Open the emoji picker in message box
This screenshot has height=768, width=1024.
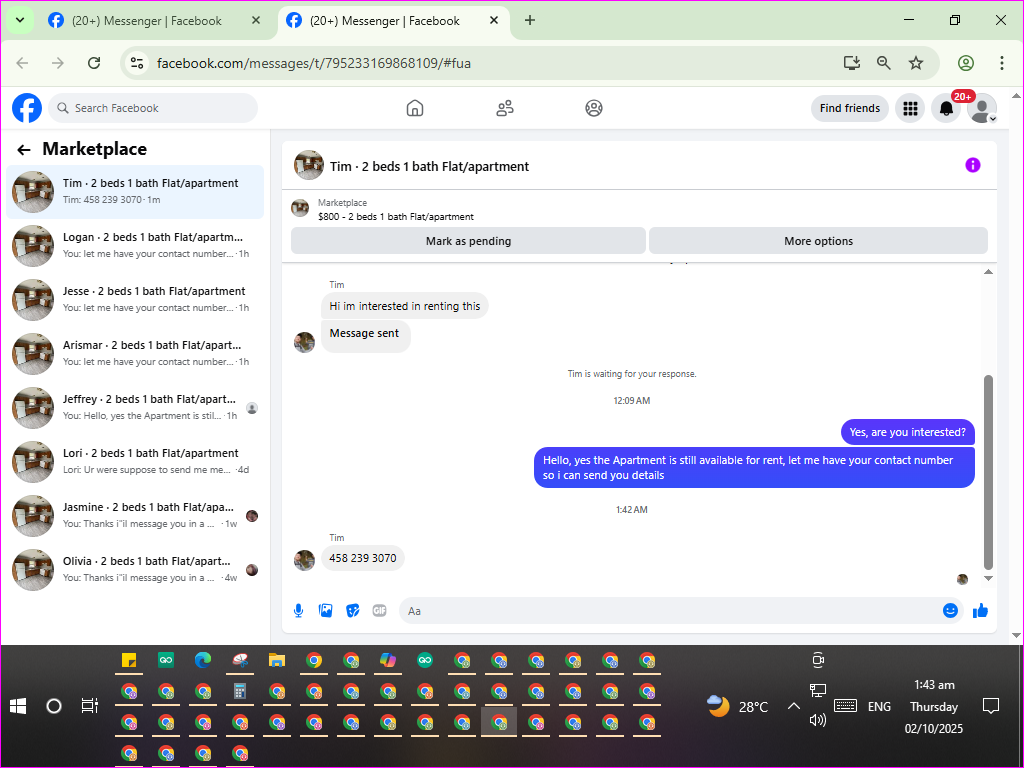(950, 611)
